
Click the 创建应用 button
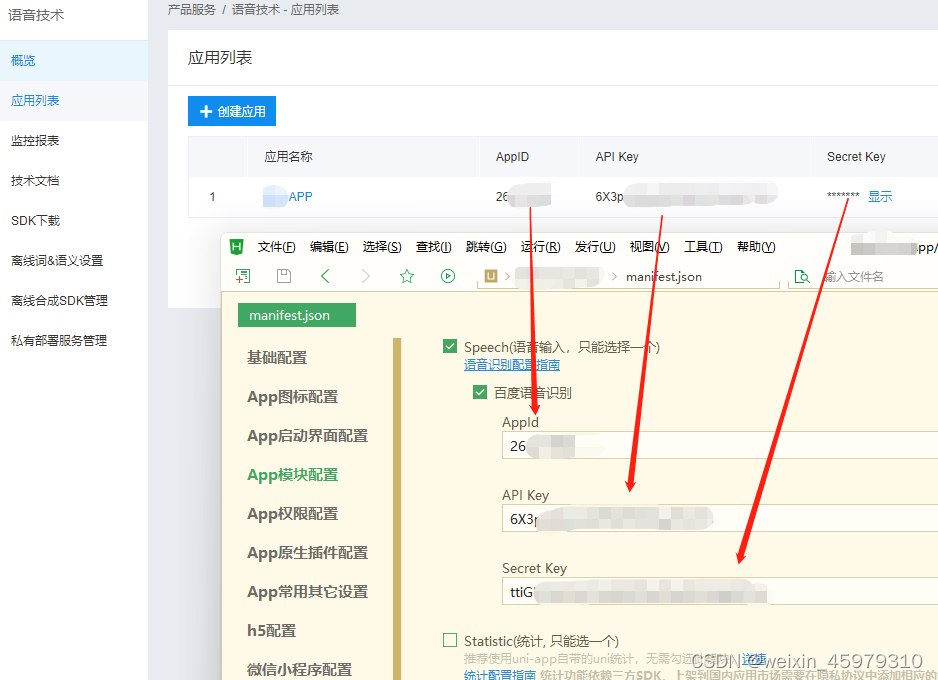231,111
